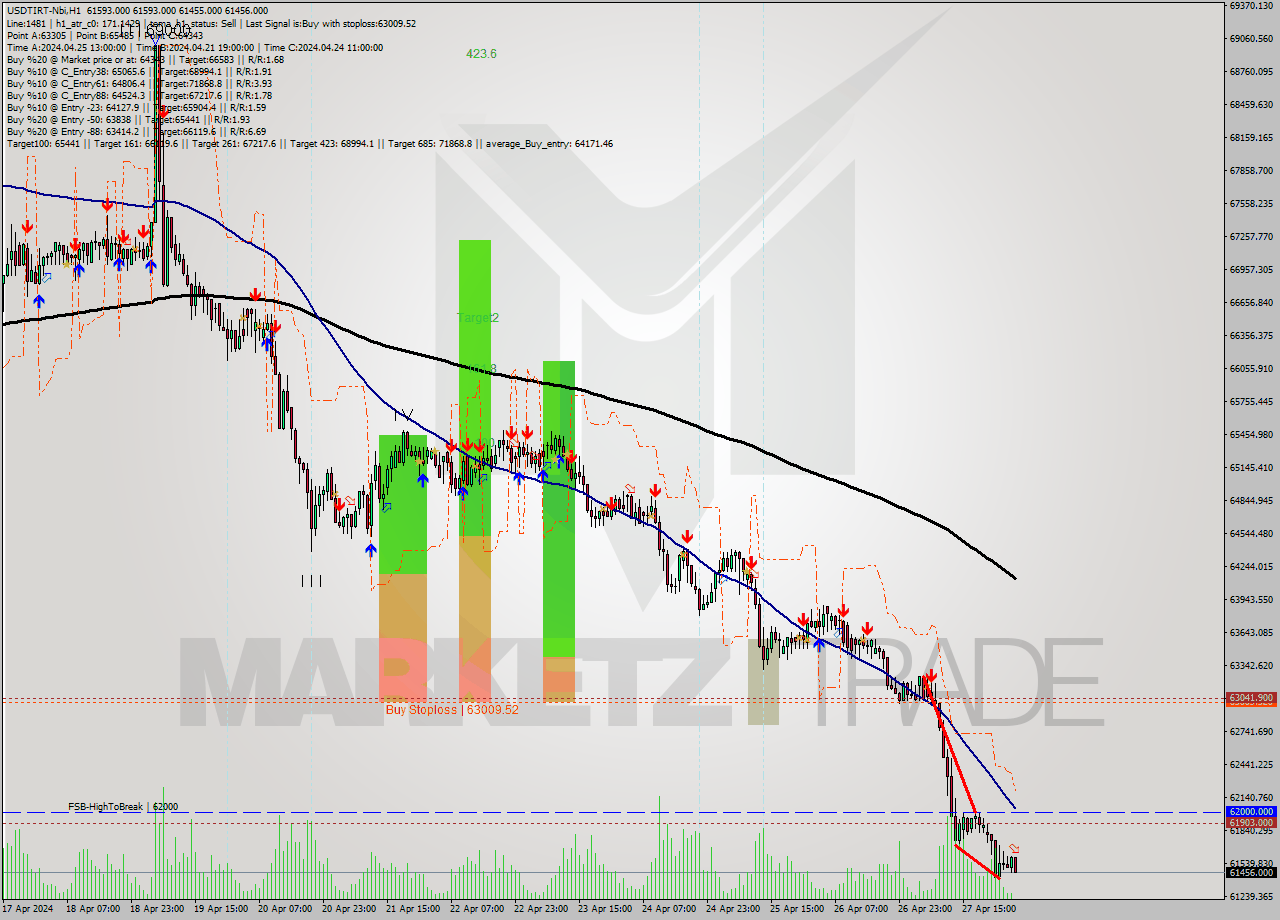
Task: Click the 67858.700 price axis label
Action: tap(1250, 170)
